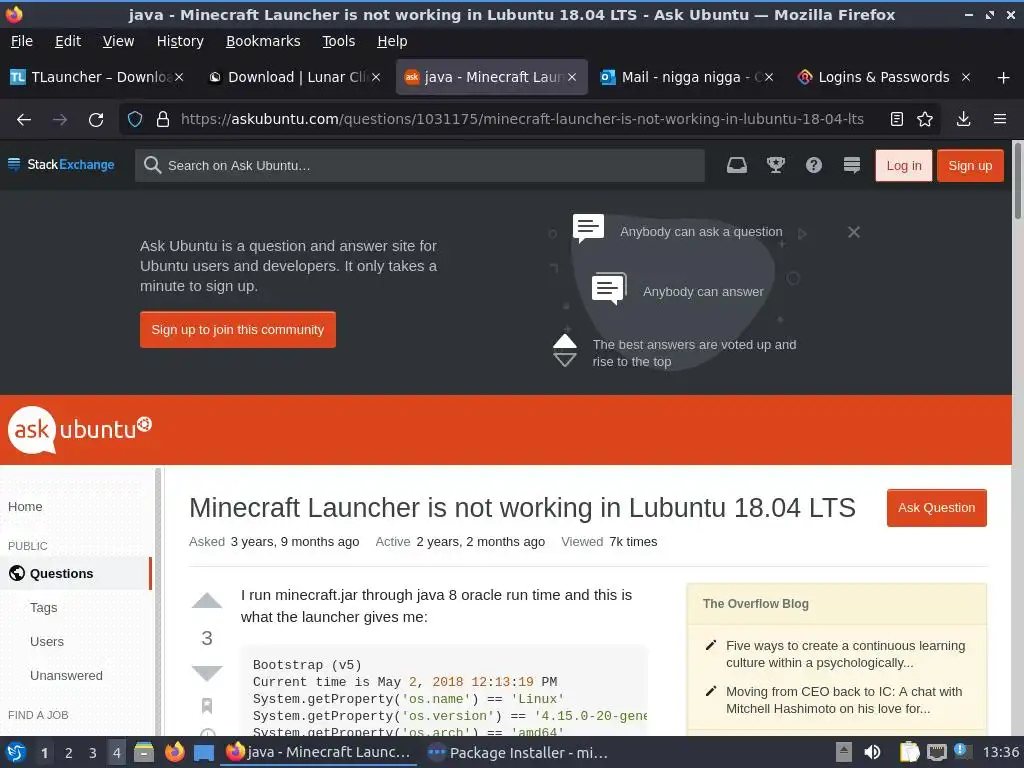Show site security padlock info

coord(163,119)
